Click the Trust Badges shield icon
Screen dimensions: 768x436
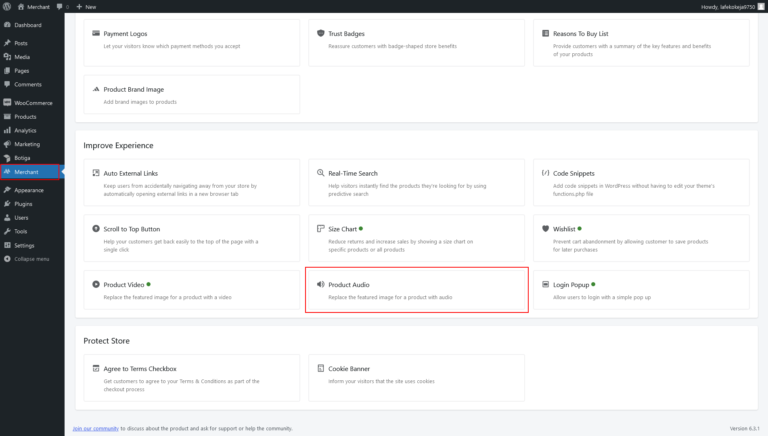[321, 33]
